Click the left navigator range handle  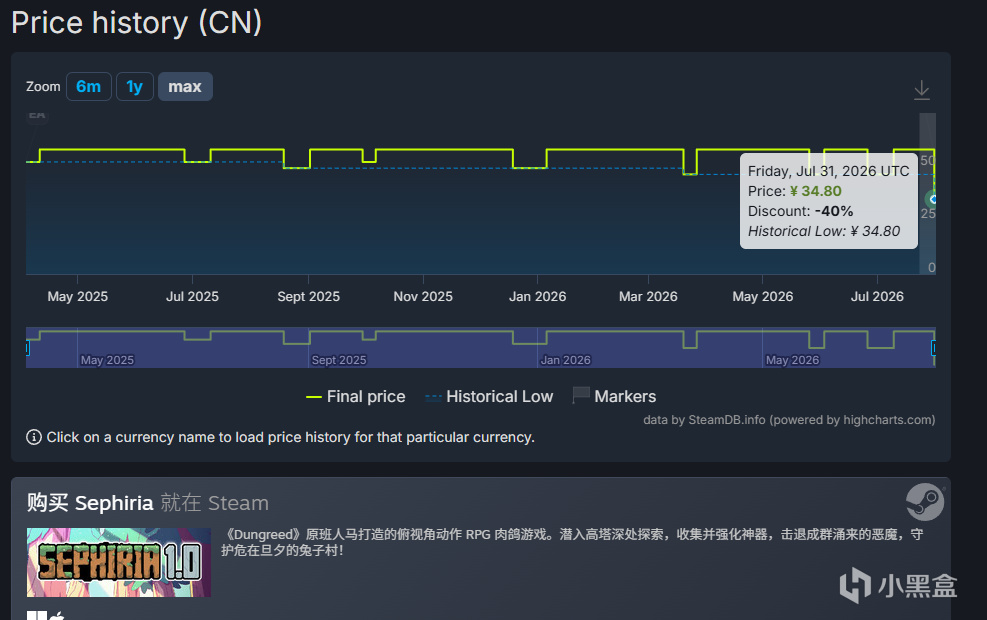(27, 347)
